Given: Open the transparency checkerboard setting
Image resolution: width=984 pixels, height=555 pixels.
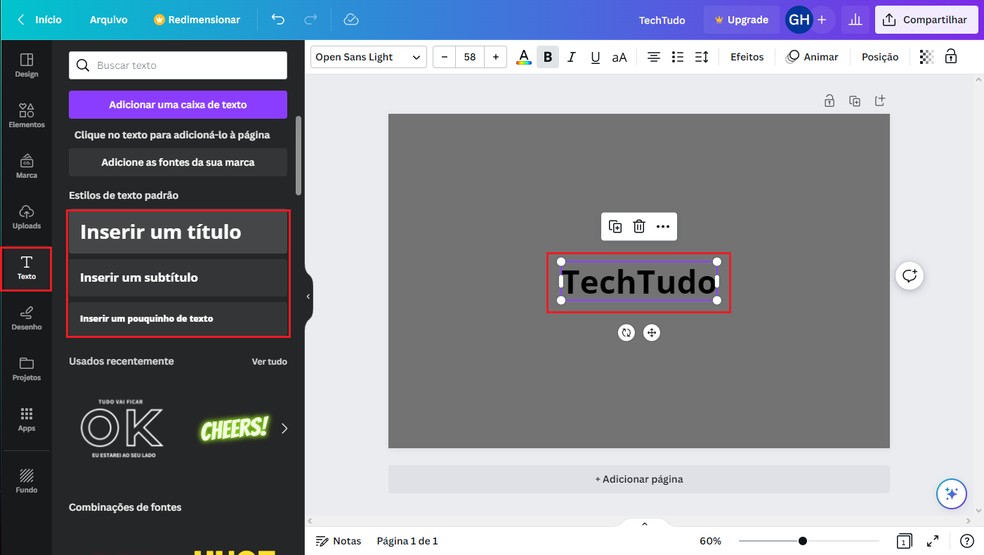Looking at the screenshot, I should pos(926,57).
